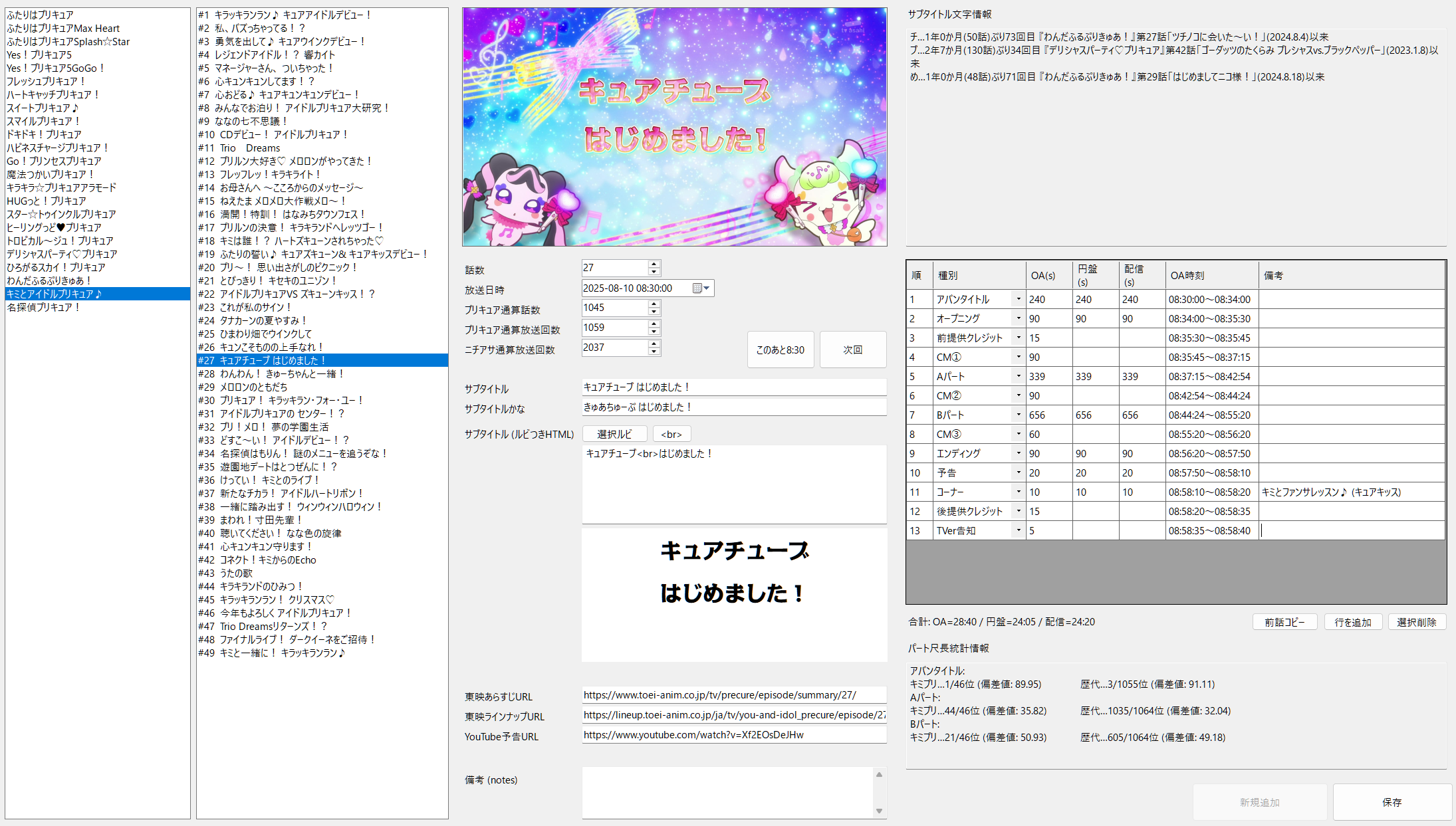Decrement the プリキュア通算話数 spinner down arrow
This screenshot has width=1456, height=826.
click(654, 312)
